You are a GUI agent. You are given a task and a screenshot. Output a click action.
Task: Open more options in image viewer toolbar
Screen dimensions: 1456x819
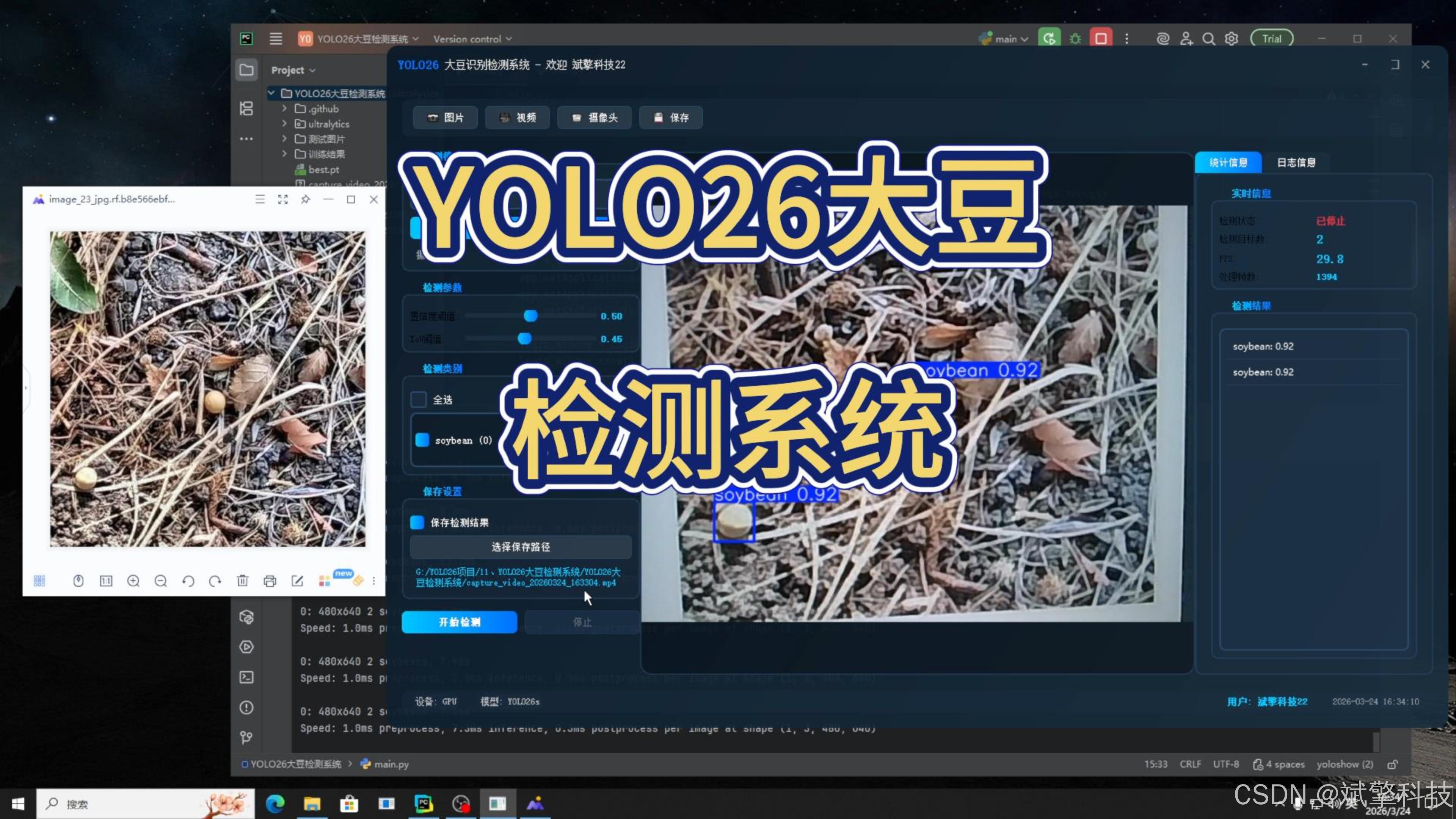(373, 581)
